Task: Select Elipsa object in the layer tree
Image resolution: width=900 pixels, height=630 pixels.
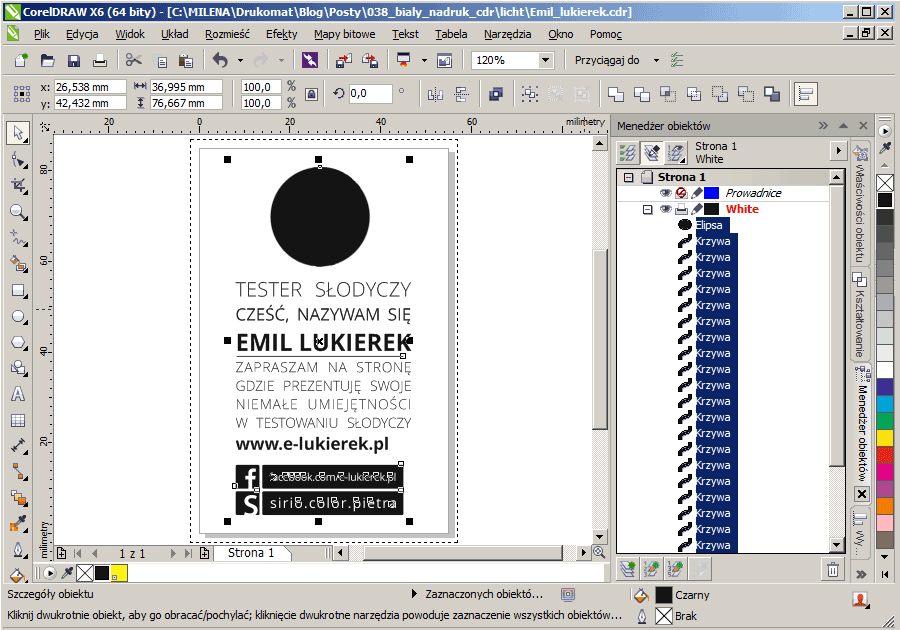Action: (x=709, y=225)
